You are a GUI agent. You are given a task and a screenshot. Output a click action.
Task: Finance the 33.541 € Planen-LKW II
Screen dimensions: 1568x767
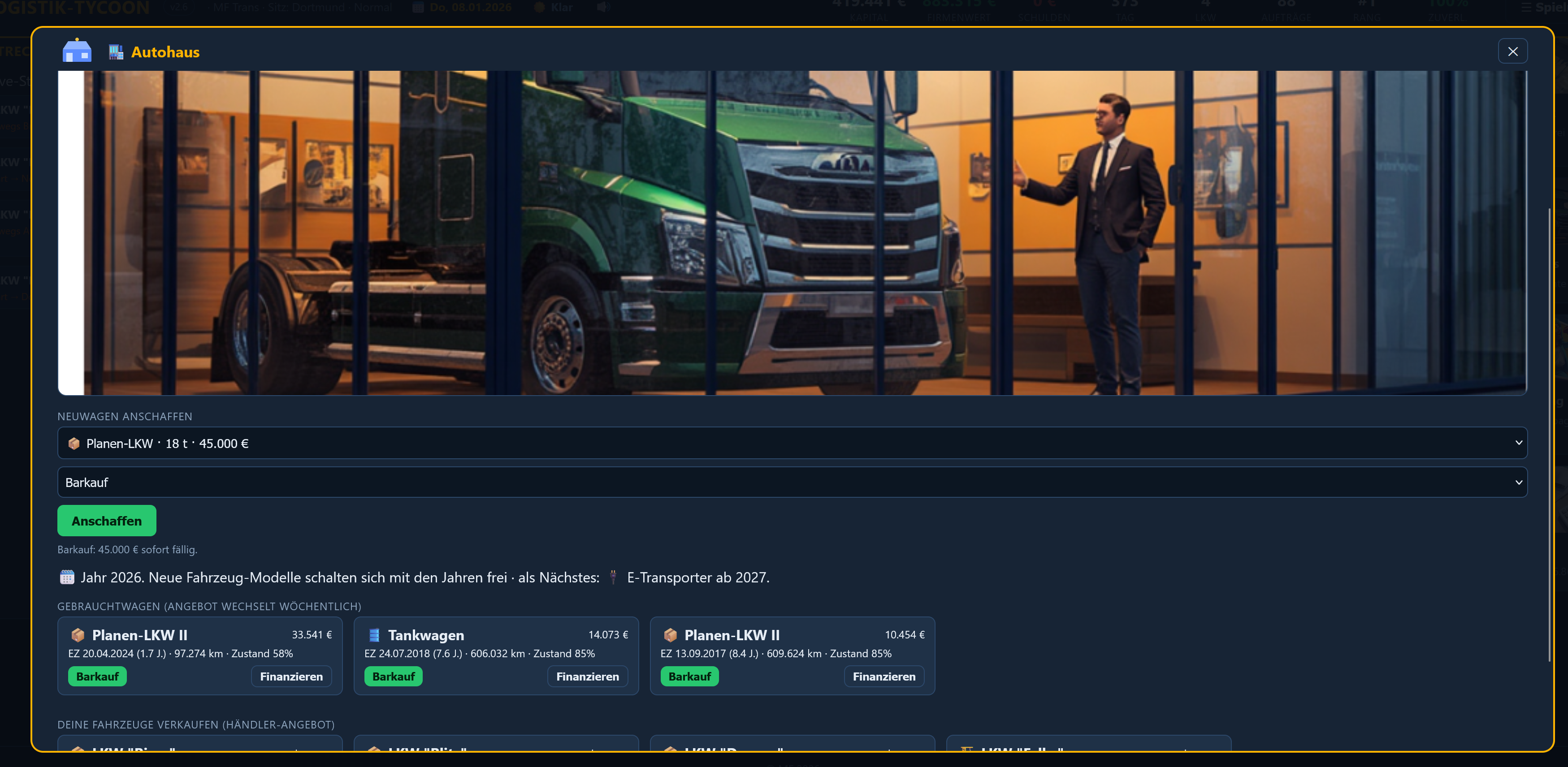[291, 677]
